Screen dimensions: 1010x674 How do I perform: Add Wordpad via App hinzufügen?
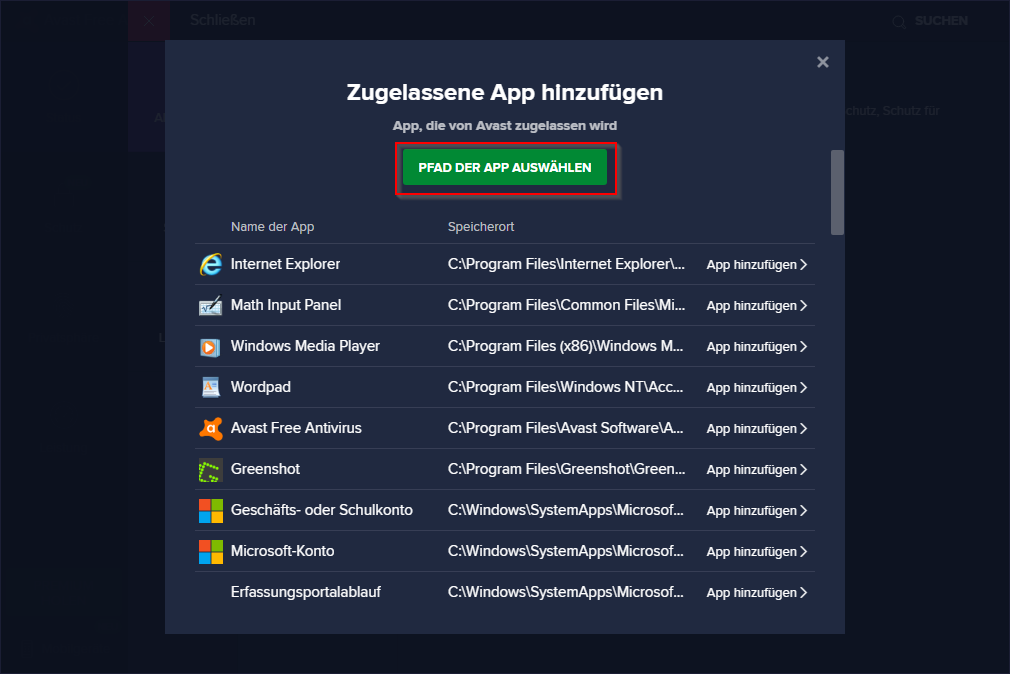[x=757, y=387]
